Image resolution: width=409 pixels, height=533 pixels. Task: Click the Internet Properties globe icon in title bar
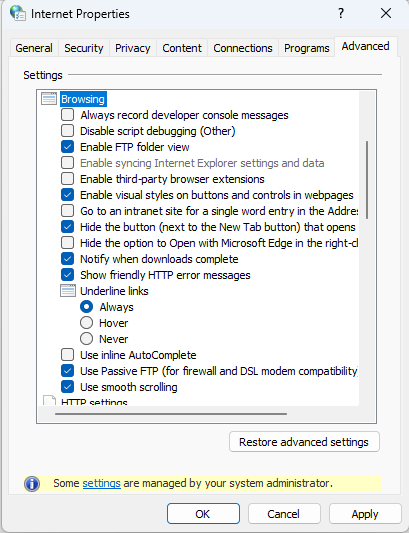pos(17,13)
